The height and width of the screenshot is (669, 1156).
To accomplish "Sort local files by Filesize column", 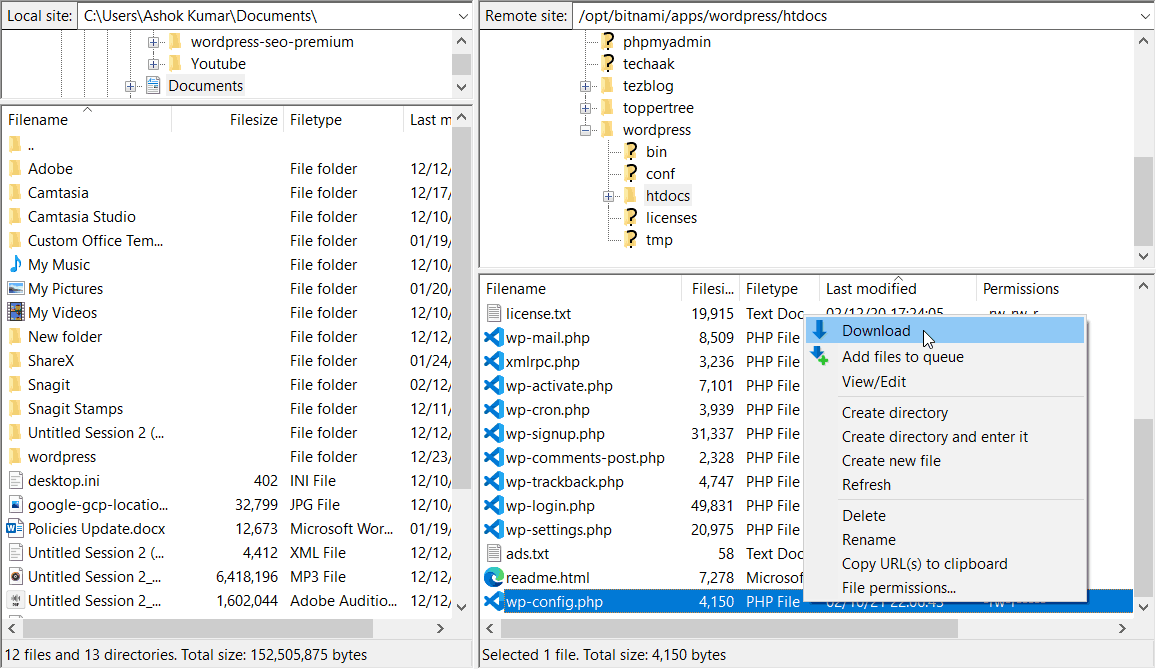I will click(x=227, y=119).
